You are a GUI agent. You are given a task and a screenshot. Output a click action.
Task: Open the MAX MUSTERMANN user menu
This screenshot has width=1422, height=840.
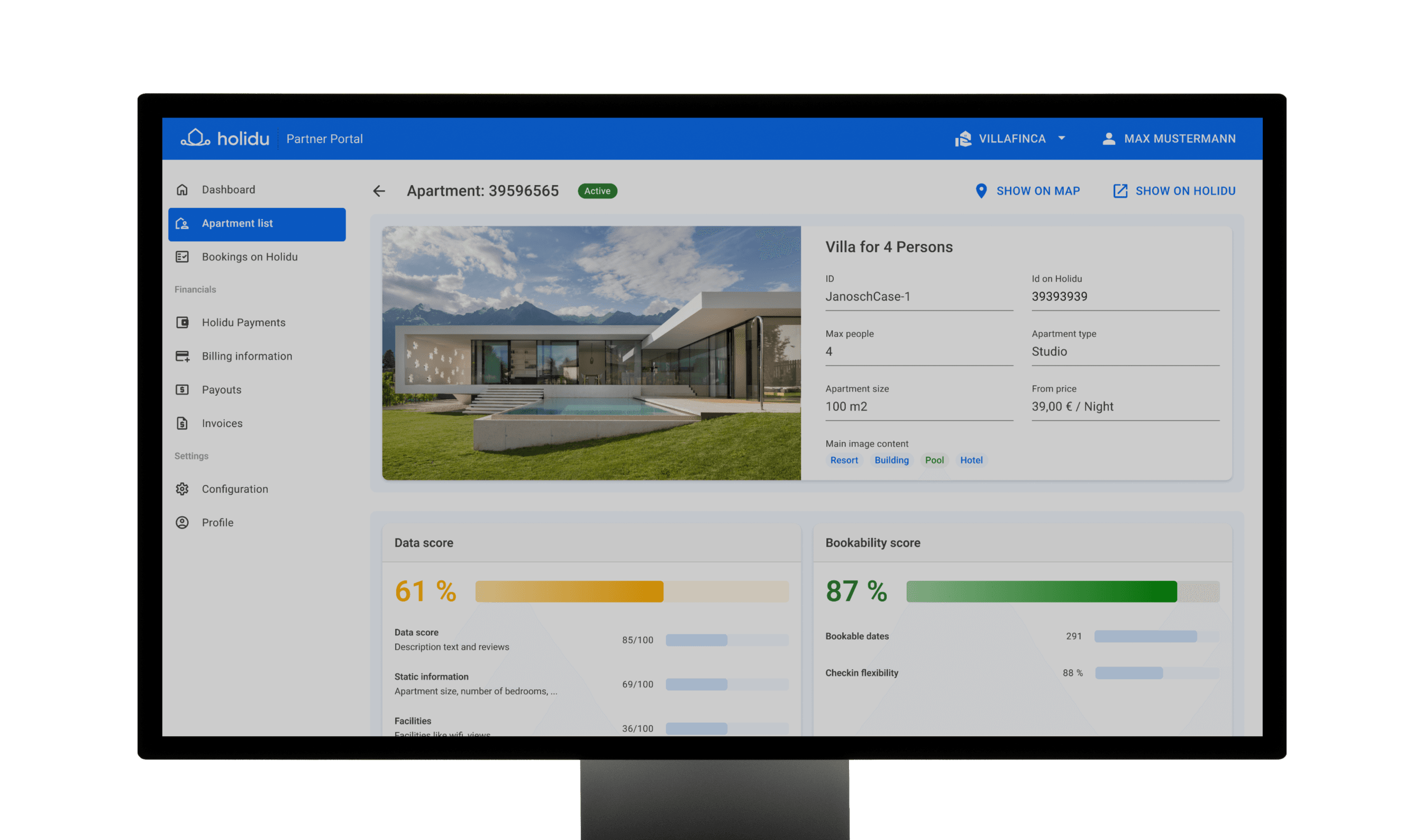tap(1179, 139)
